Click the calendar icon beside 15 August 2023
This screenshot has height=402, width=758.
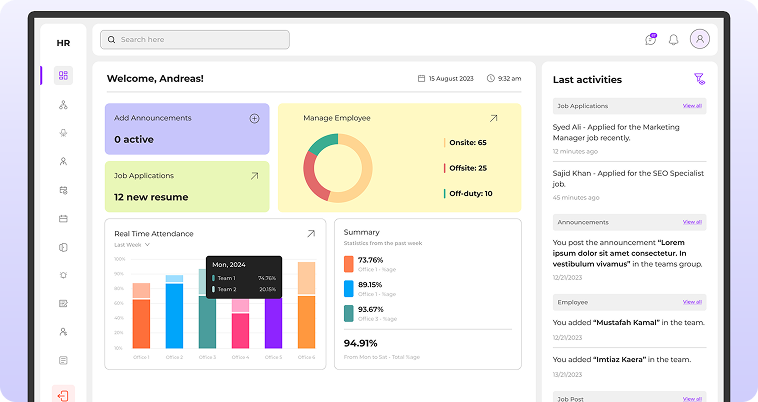(422, 78)
